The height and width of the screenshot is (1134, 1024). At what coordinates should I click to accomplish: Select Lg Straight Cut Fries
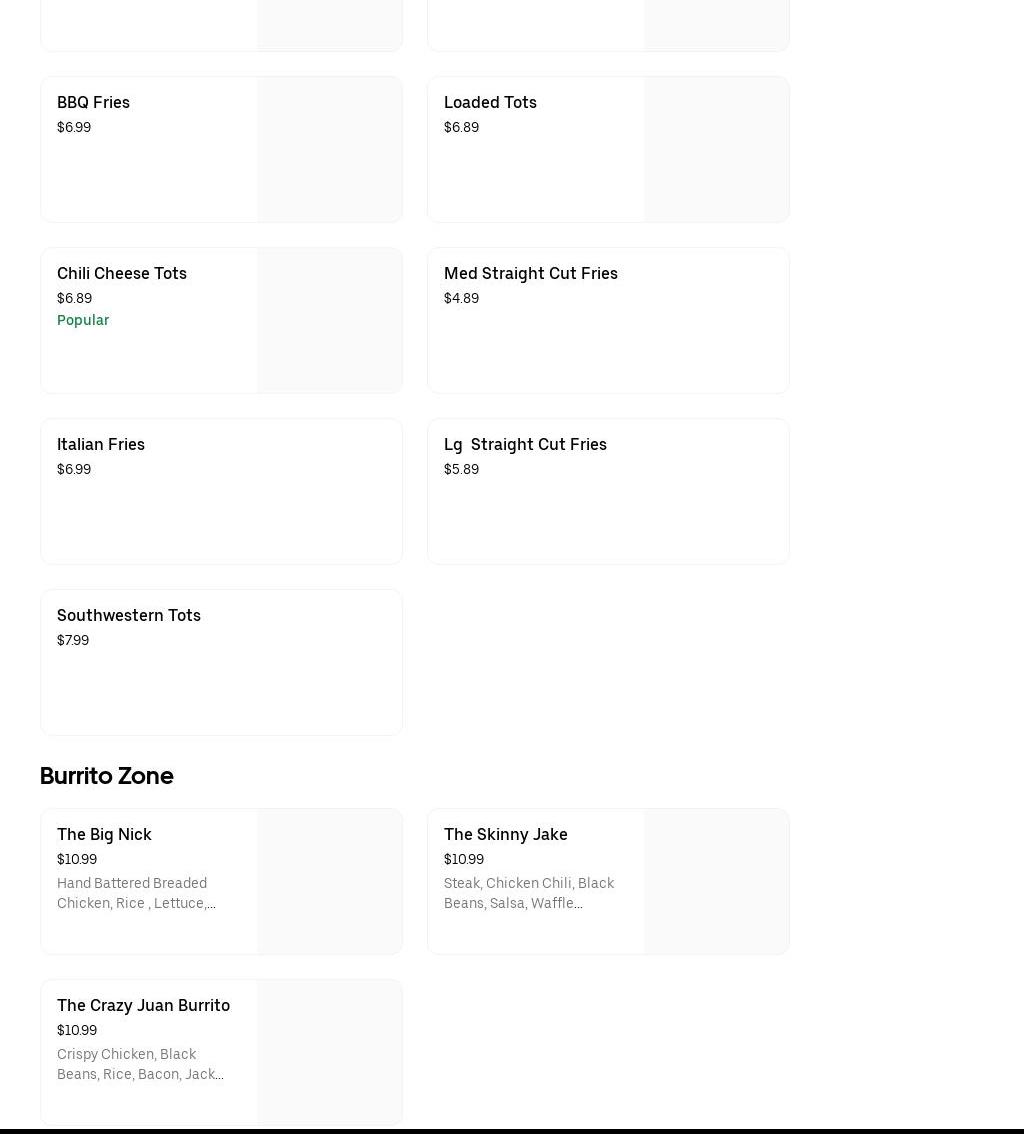click(525, 444)
